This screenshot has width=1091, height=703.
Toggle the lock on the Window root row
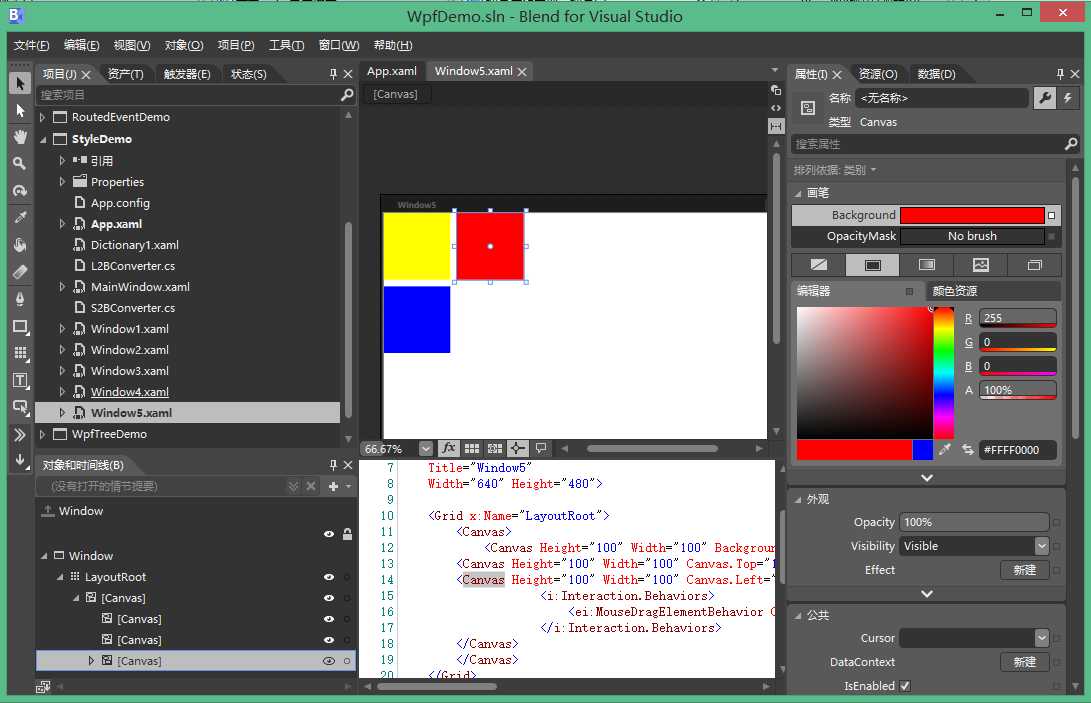pos(347,534)
